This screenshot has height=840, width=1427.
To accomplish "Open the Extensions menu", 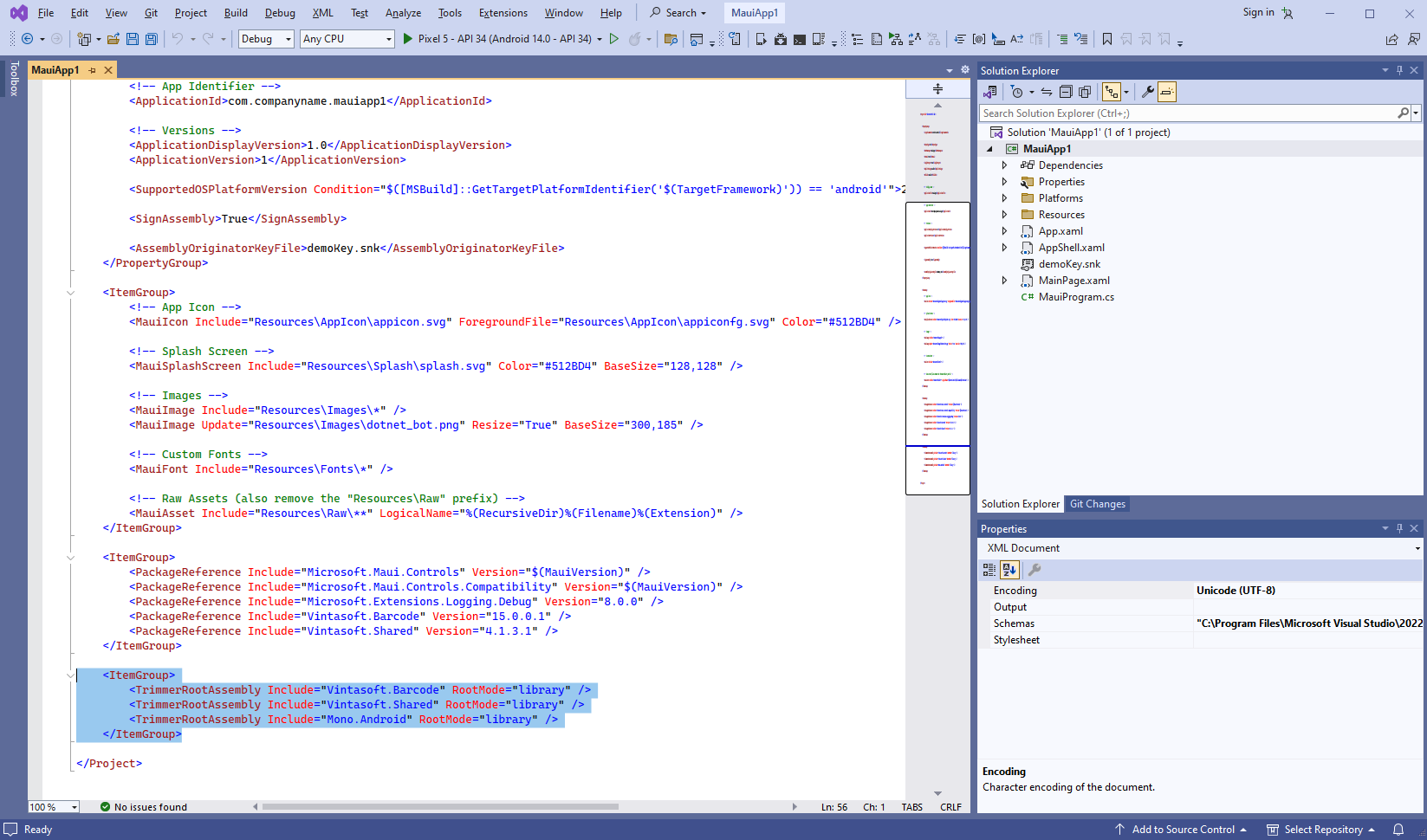I will 503,13.
